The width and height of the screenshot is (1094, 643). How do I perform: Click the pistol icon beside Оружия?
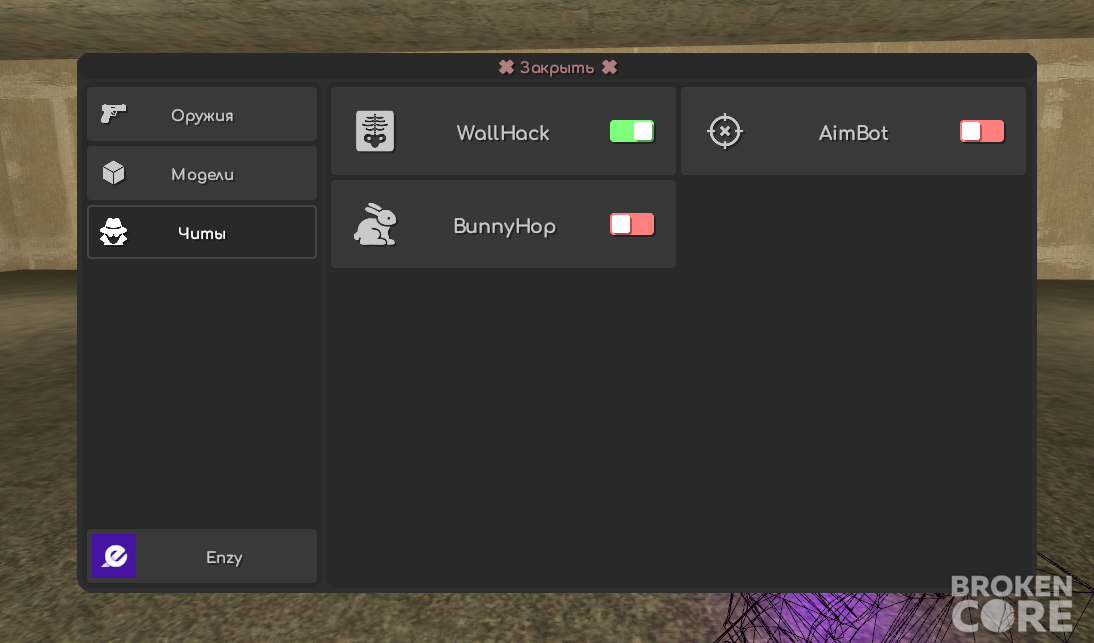tap(113, 114)
